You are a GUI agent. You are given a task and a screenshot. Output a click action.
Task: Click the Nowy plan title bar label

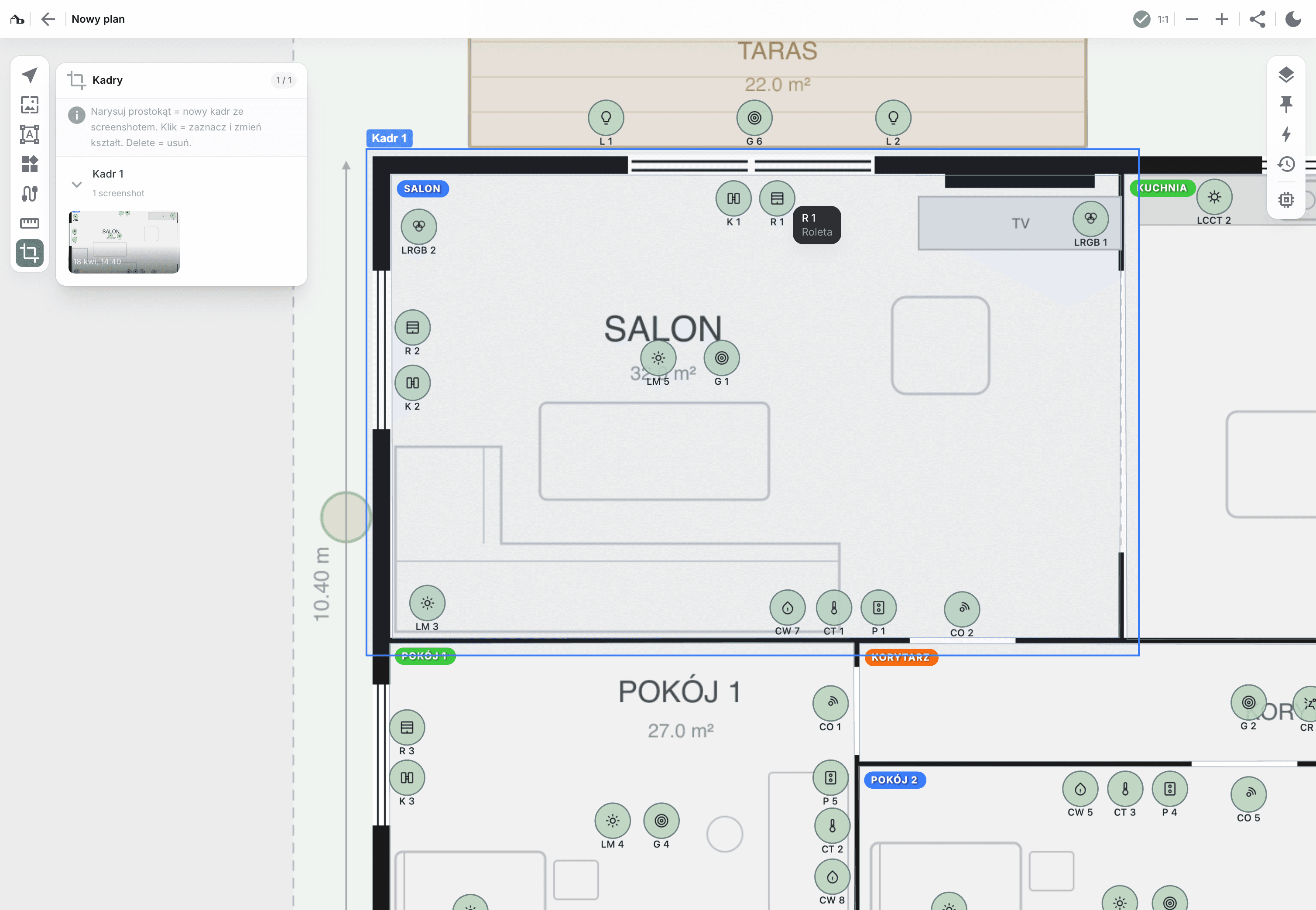pos(97,19)
